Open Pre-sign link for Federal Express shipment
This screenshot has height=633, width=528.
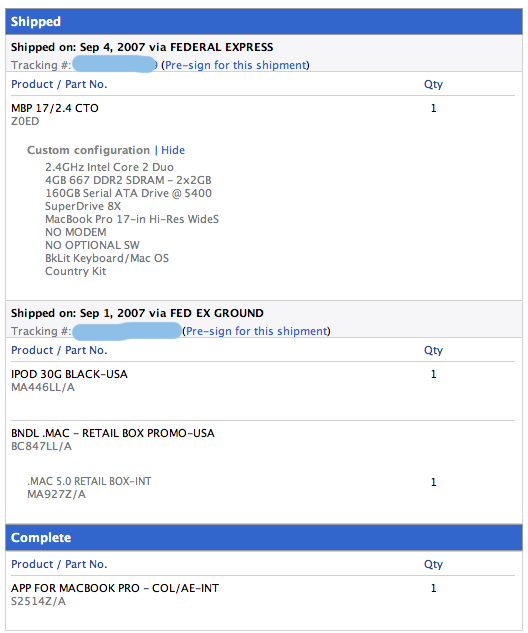(236, 65)
